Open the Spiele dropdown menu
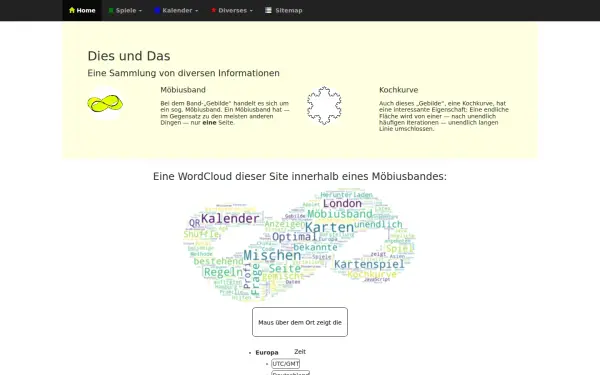The image size is (600, 375). point(125,10)
